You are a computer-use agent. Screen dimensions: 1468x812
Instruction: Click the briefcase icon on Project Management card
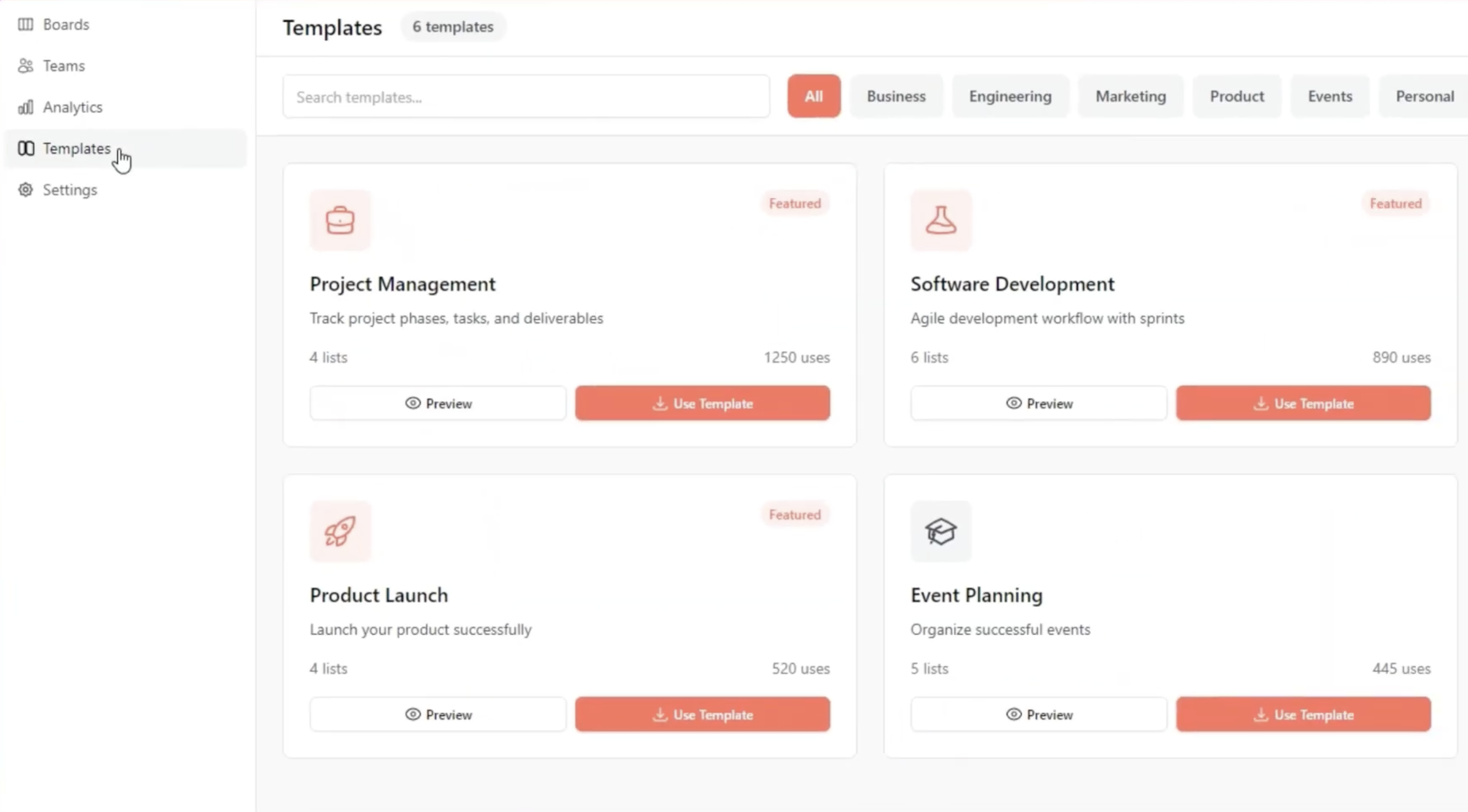(x=340, y=220)
